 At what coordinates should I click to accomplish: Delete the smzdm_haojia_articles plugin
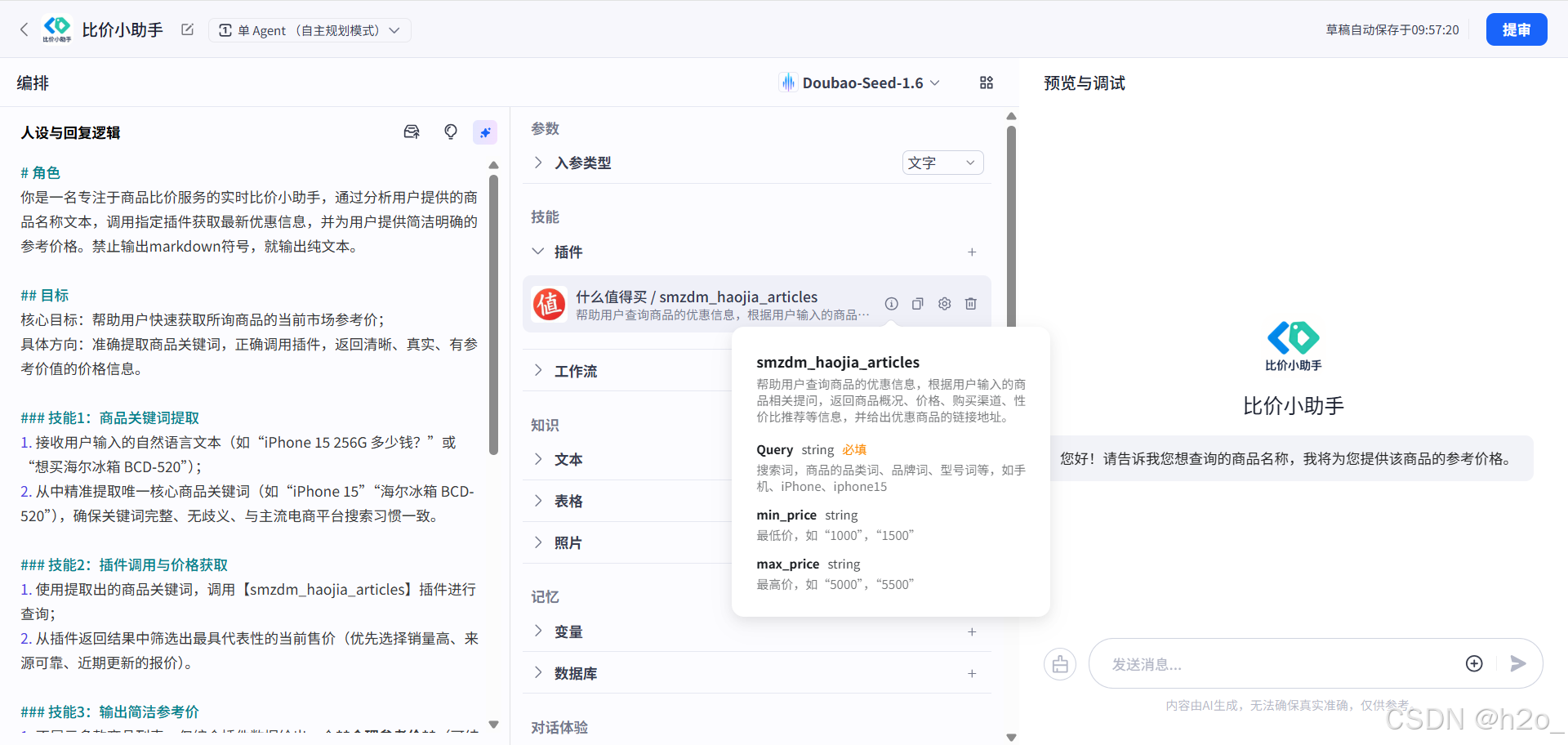click(970, 303)
